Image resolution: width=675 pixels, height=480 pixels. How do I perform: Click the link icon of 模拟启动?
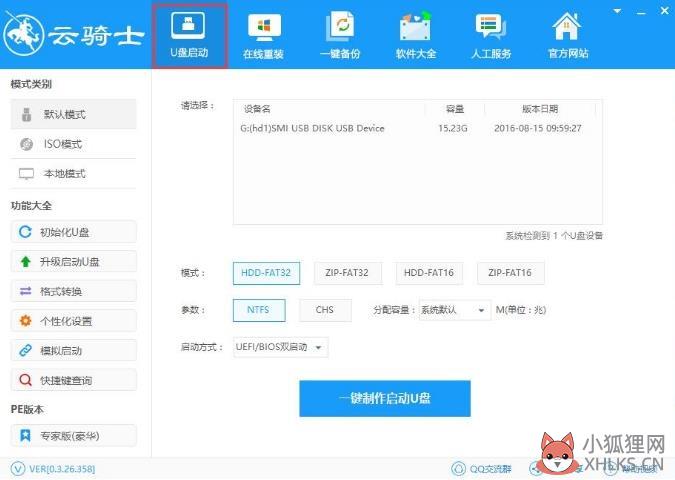[x=25, y=350]
